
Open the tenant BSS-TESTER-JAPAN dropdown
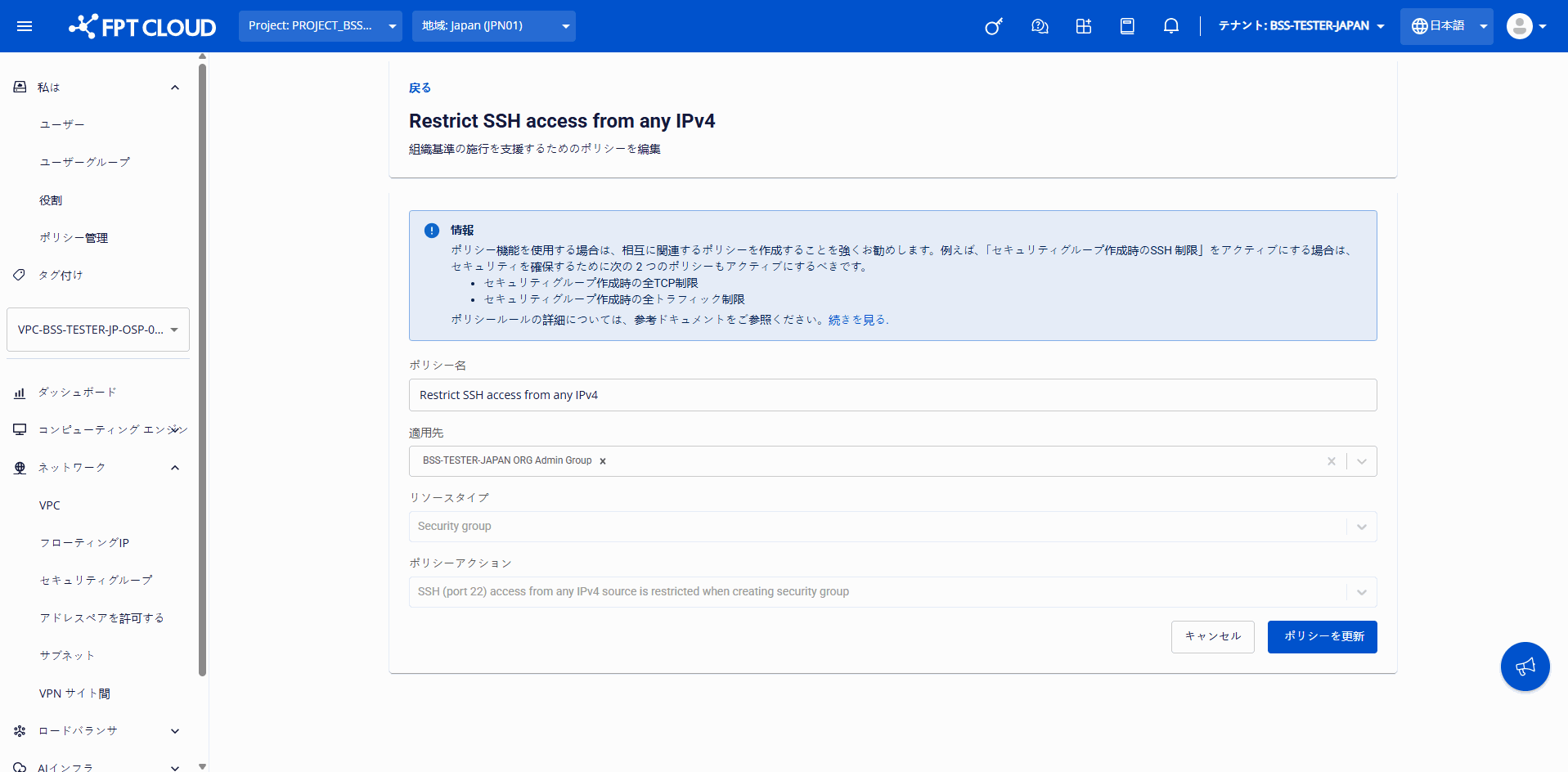1301,26
